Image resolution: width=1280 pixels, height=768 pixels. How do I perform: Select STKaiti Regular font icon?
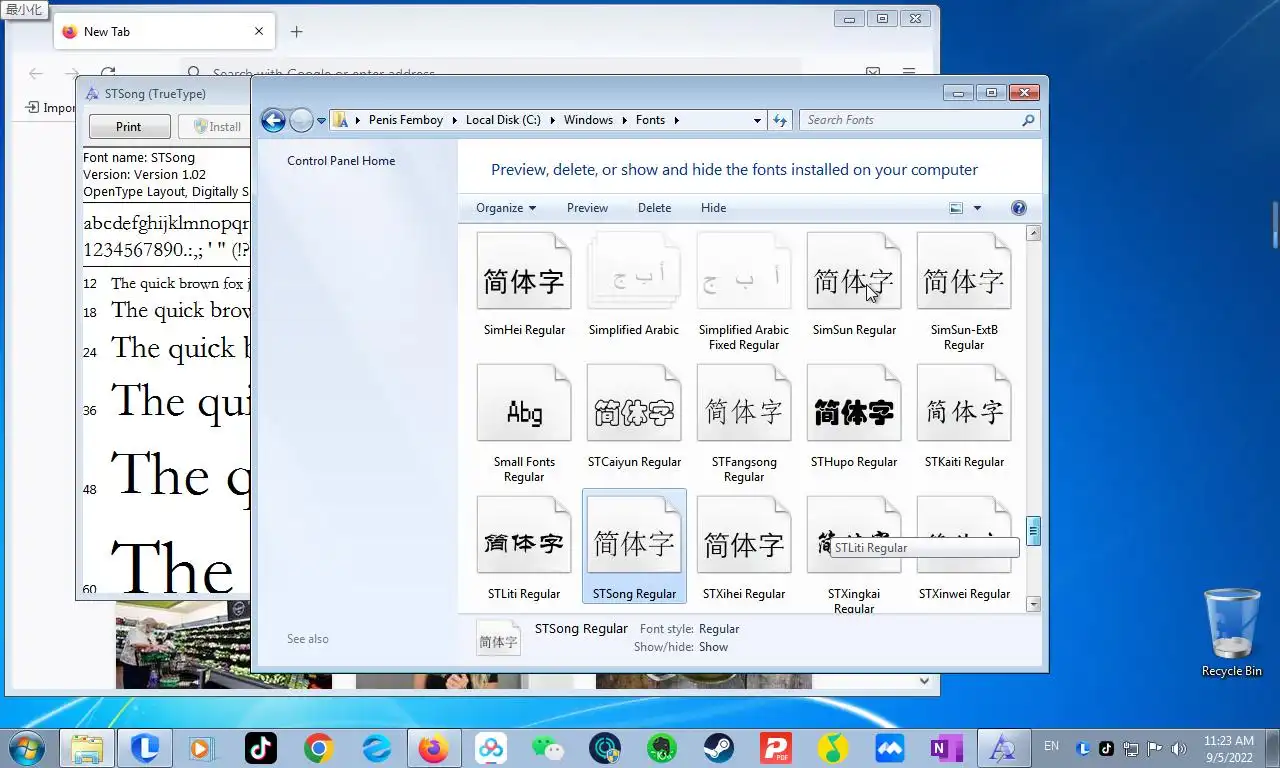tap(964, 404)
